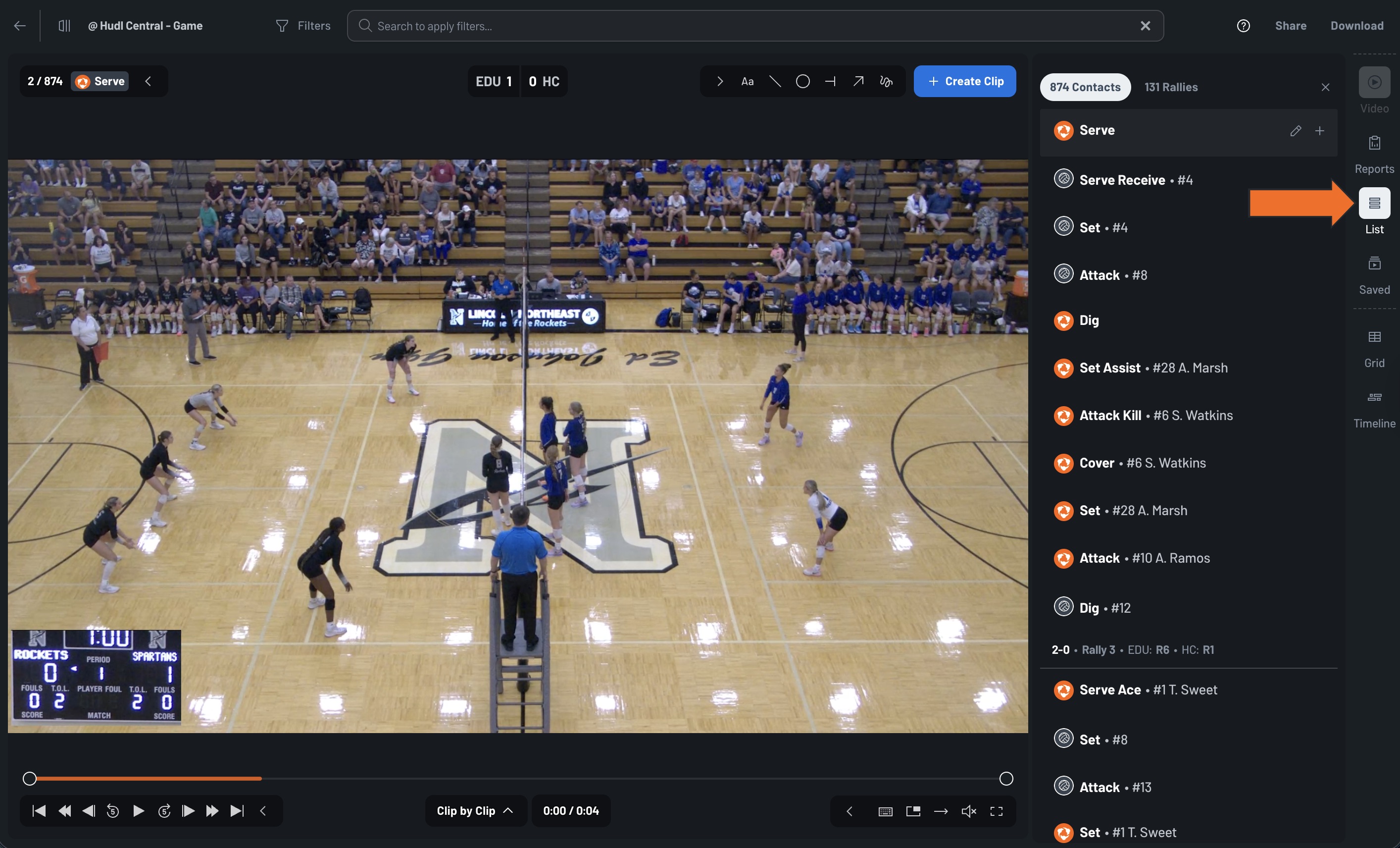This screenshot has height=848, width=1400.
Task: Switch to the 874 Contacts tab
Action: pos(1085,87)
